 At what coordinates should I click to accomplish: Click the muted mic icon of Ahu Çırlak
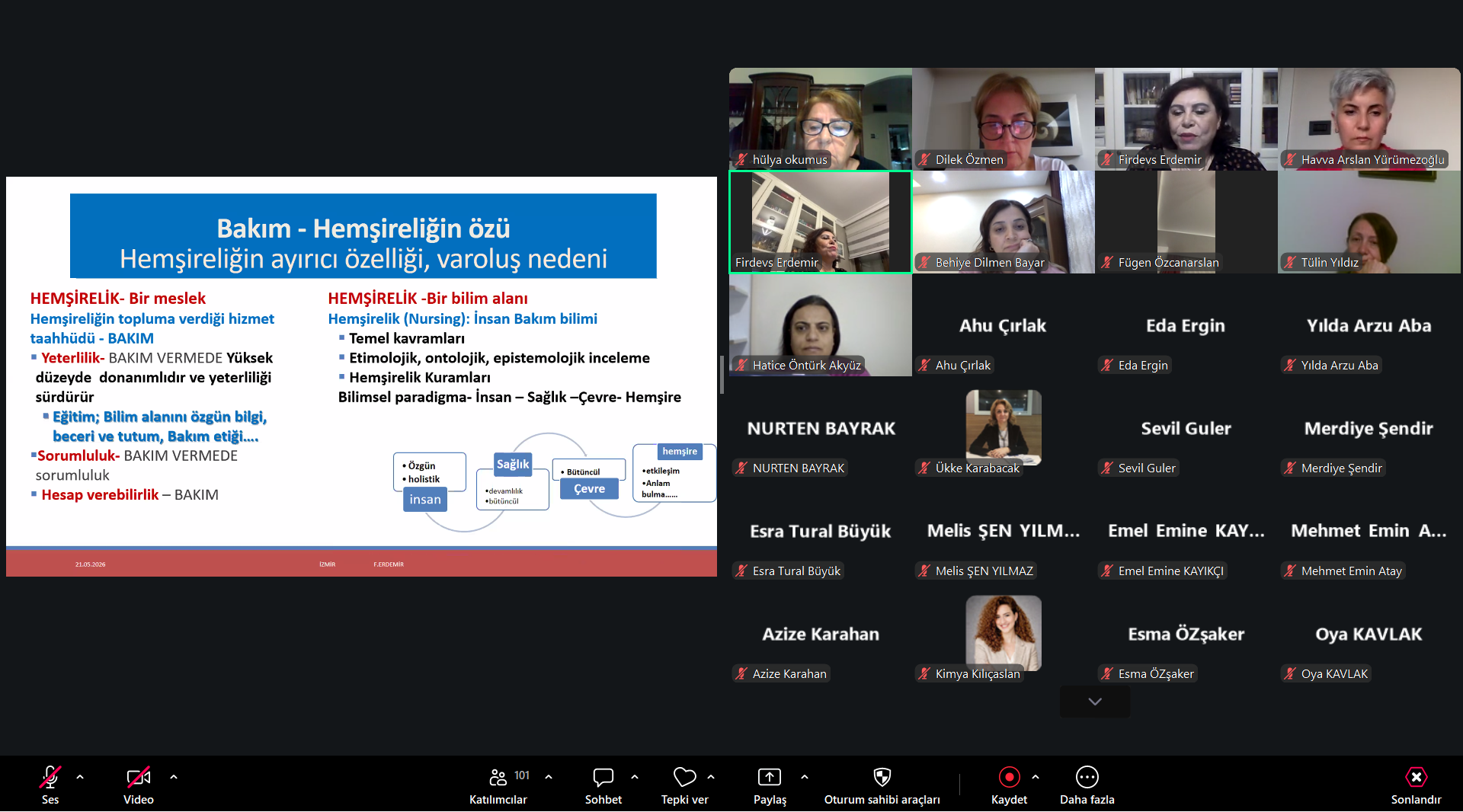pyautogui.click(x=924, y=365)
